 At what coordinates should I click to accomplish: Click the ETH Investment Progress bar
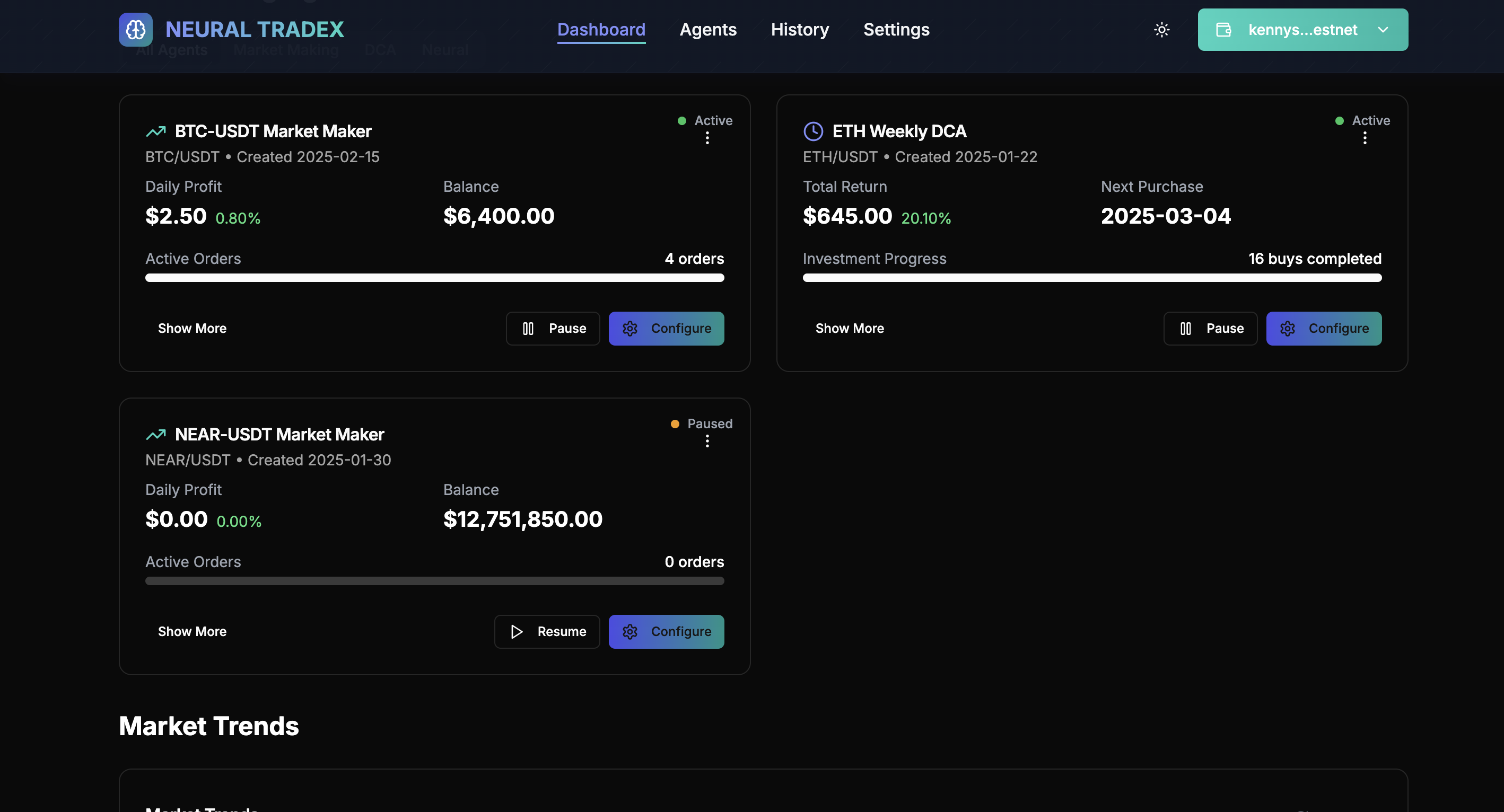[x=1092, y=278]
